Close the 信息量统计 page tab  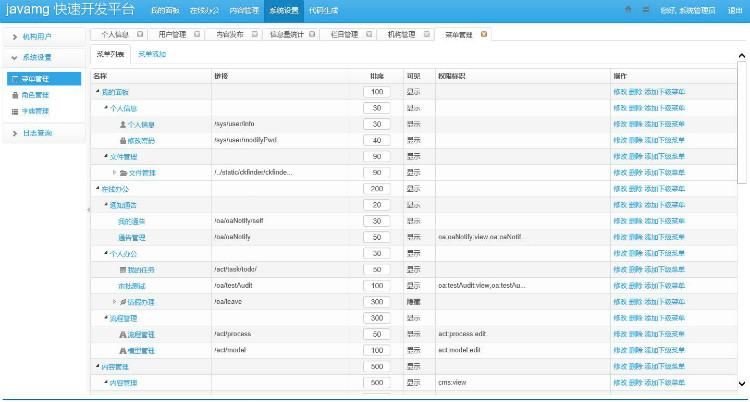[x=312, y=34]
